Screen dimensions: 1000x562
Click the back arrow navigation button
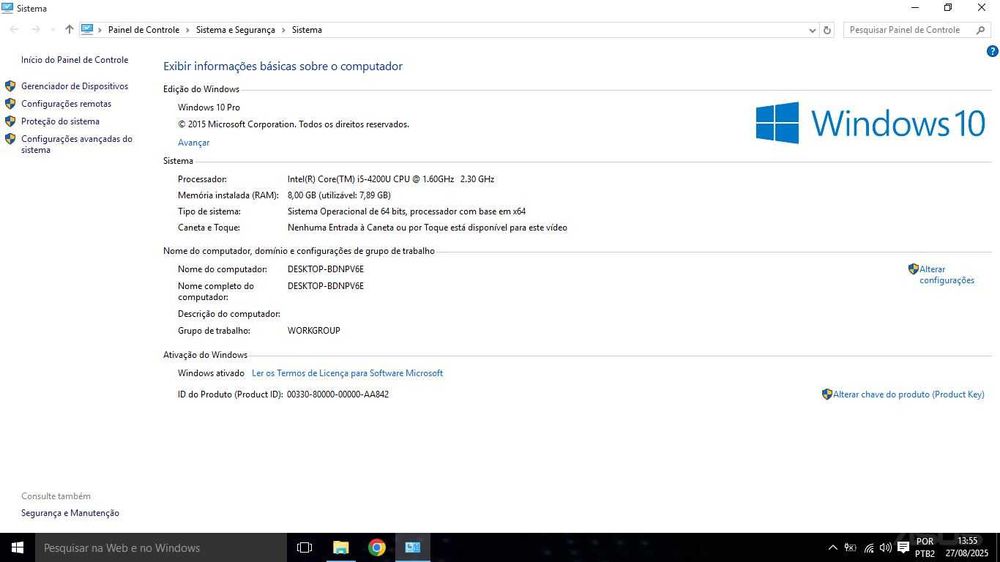(x=14, y=29)
